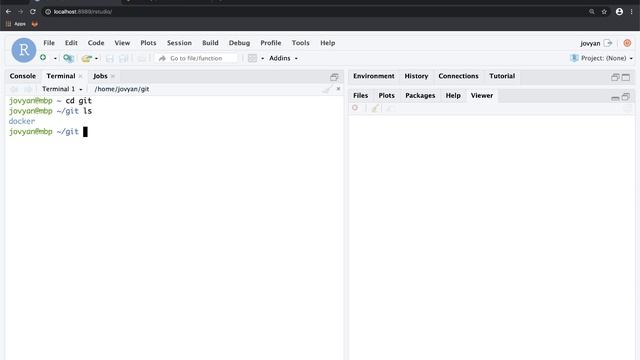Viewport: 640px width, 360px height.
Task: Switch to the Console tab
Action: [22, 76]
